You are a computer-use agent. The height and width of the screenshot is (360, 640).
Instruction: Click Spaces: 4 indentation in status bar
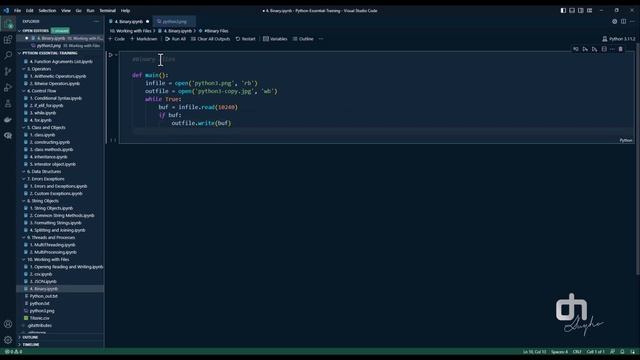coord(559,351)
